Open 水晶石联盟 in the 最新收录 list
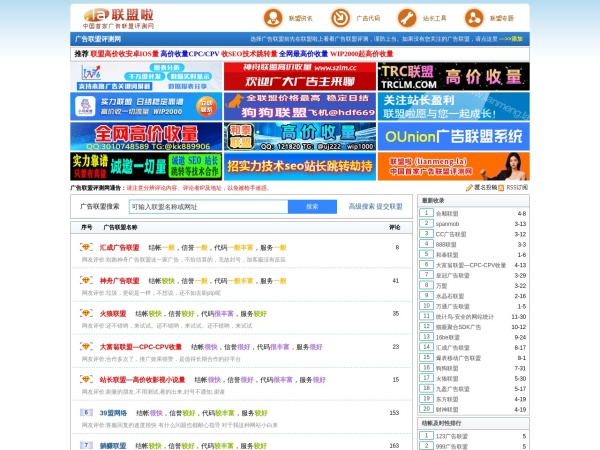This screenshot has width=600, height=450. (450, 296)
